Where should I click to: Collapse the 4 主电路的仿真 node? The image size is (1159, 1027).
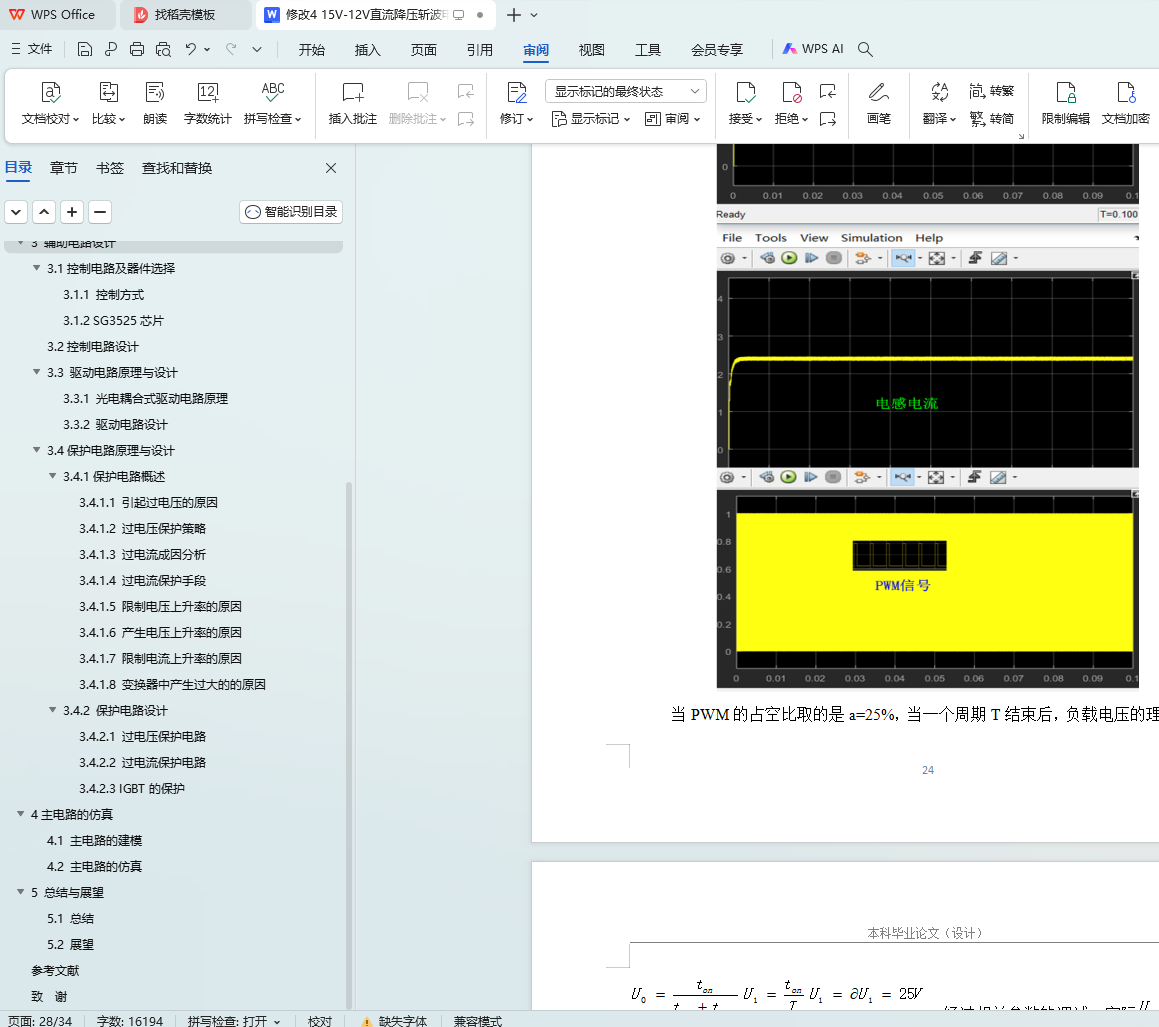(21, 814)
